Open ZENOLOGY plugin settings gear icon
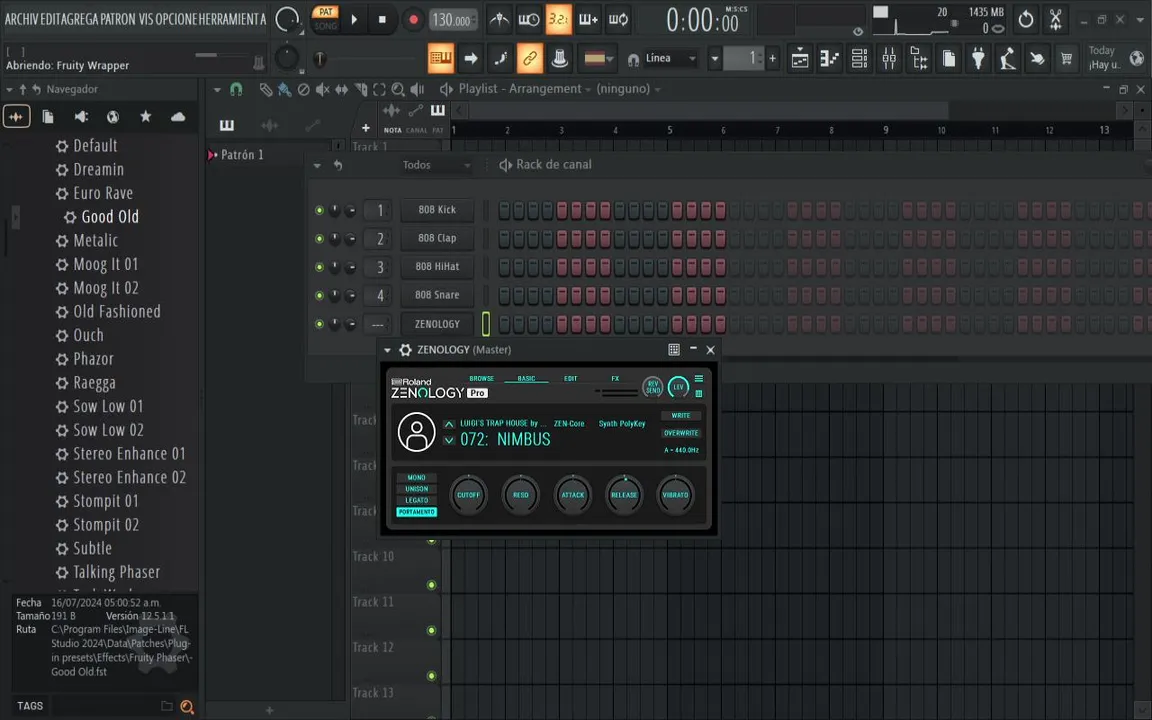 [405, 350]
